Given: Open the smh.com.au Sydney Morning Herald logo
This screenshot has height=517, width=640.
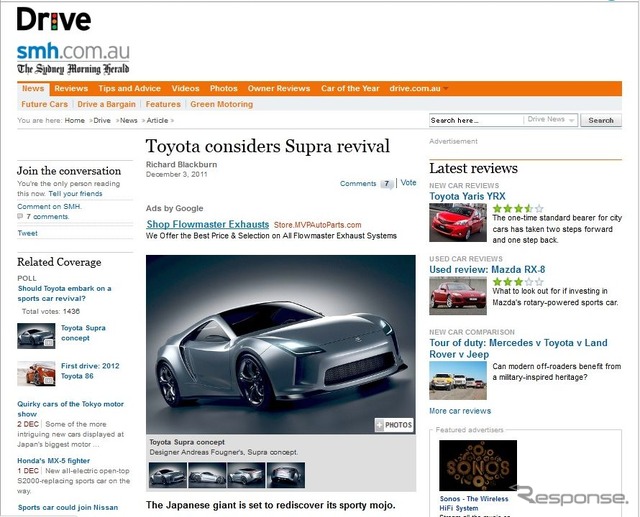Looking at the screenshot, I should click(x=73, y=58).
